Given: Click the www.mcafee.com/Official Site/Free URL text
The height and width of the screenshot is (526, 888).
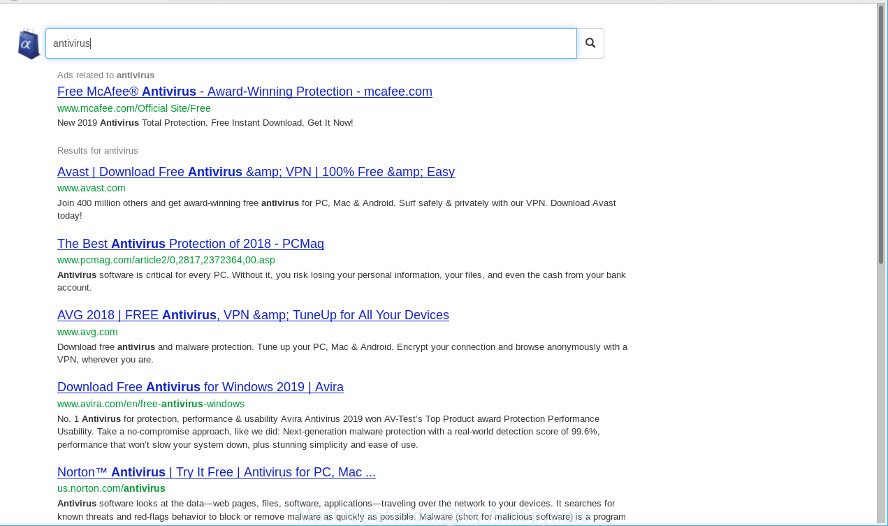Looking at the screenshot, I should (134, 108).
